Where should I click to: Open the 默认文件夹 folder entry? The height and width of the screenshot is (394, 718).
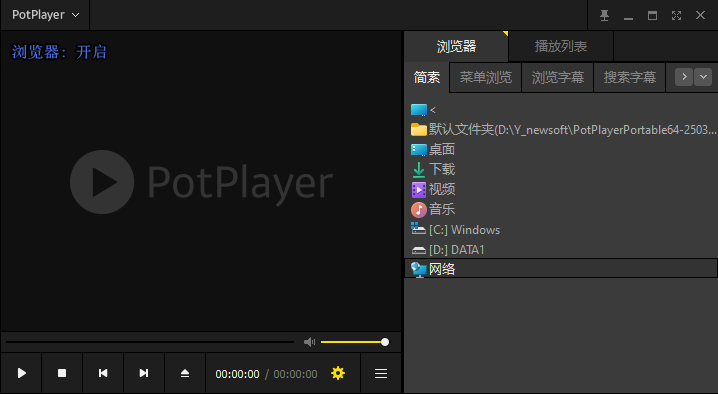(561, 130)
